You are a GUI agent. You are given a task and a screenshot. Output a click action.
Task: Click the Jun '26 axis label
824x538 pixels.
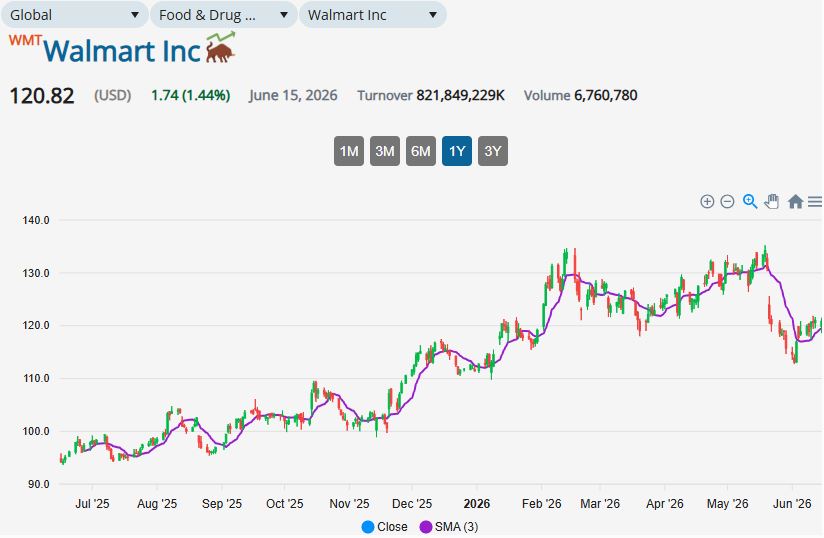[x=792, y=504]
